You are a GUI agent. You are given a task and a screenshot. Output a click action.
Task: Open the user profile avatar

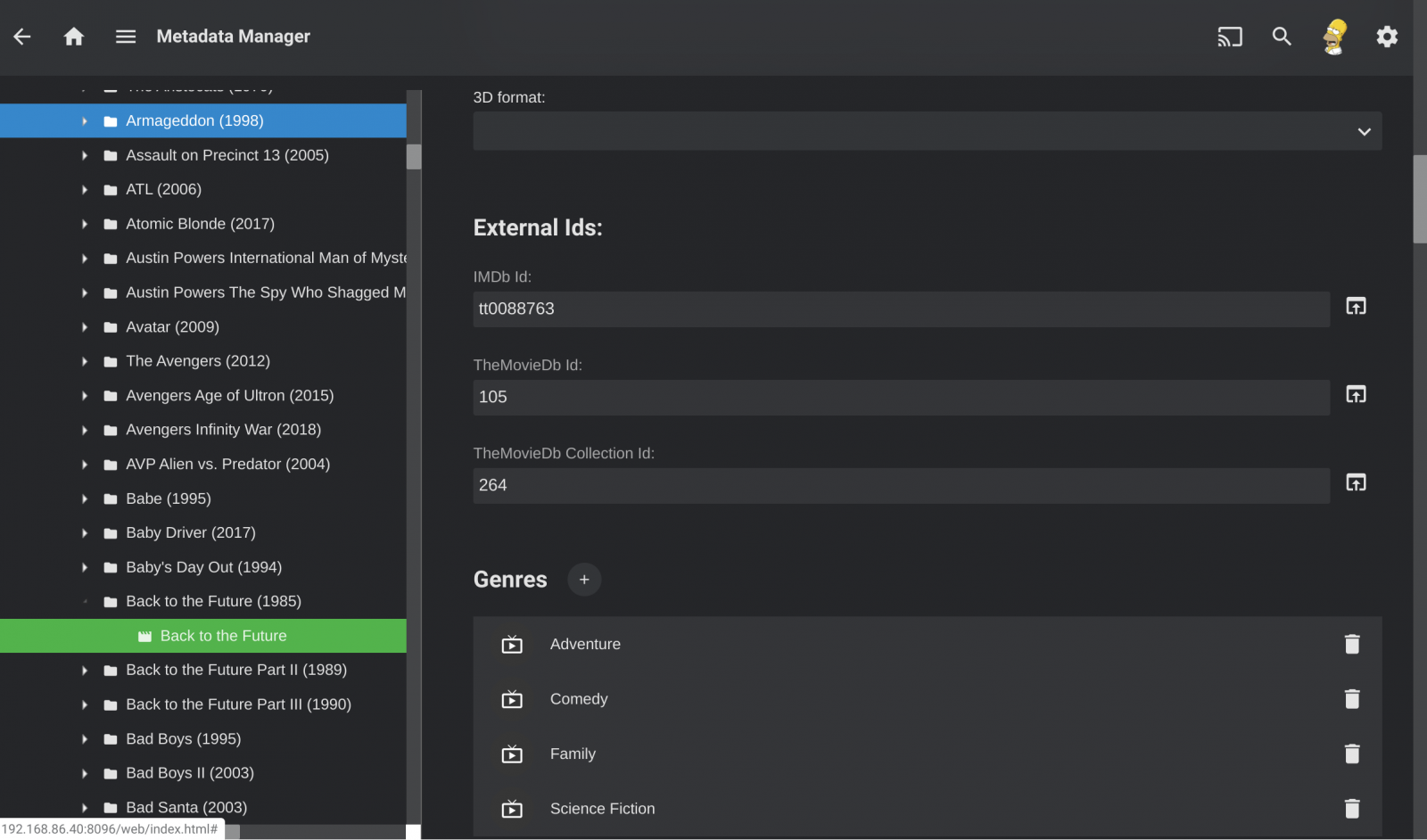(x=1334, y=37)
